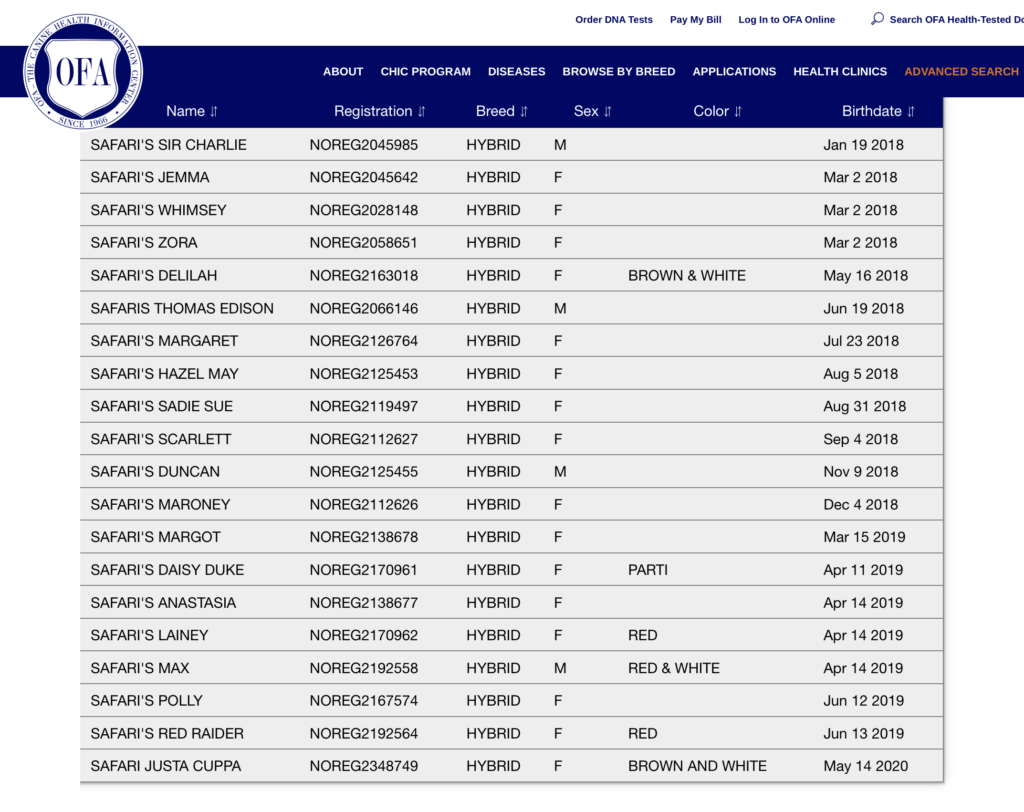Image resolution: width=1024 pixels, height=812 pixels.
Task: Click registration NOREG2167574
Action: point(364,701)
